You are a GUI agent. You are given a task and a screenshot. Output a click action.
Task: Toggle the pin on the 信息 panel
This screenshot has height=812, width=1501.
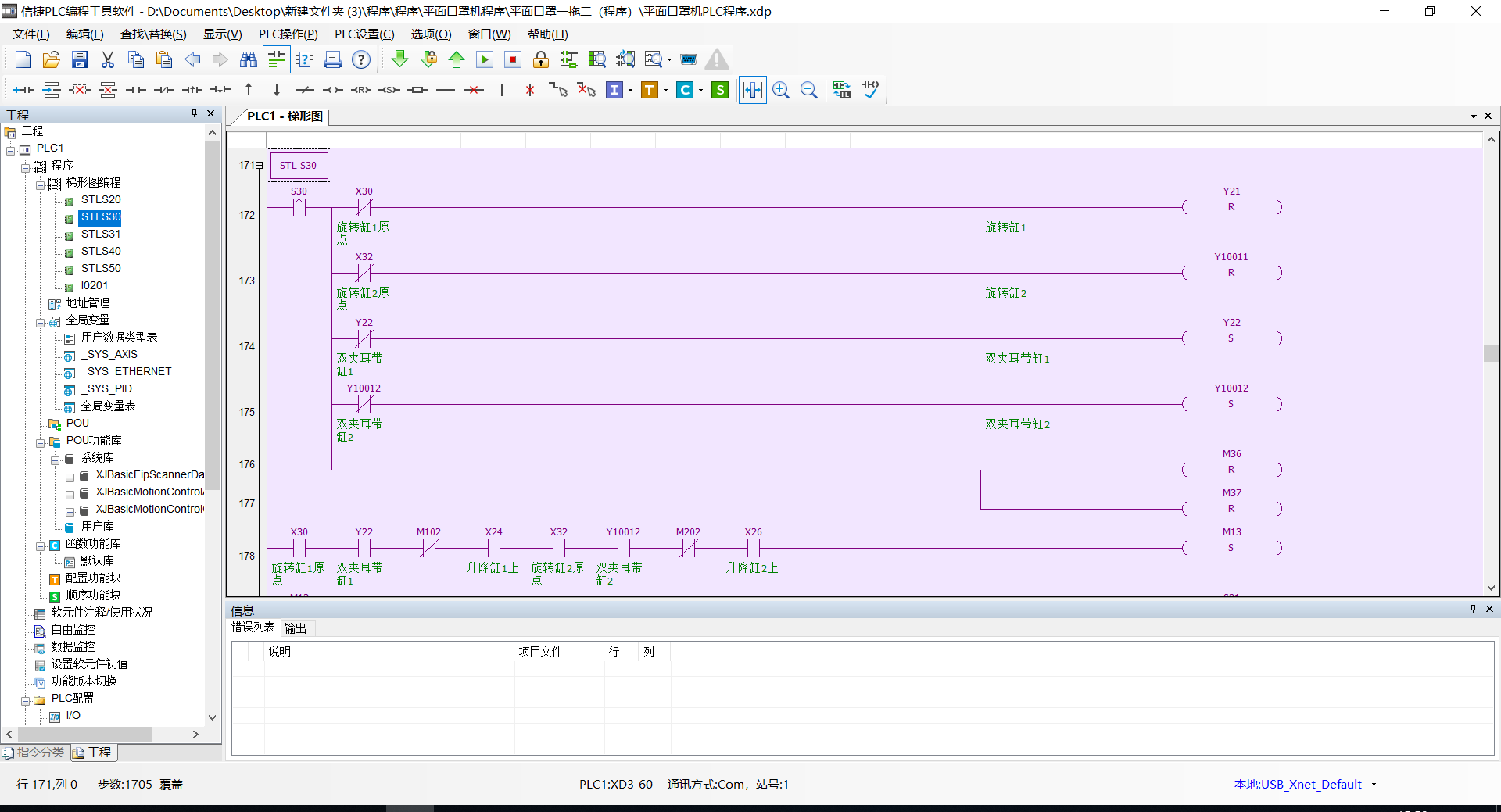pos(1473,609)
